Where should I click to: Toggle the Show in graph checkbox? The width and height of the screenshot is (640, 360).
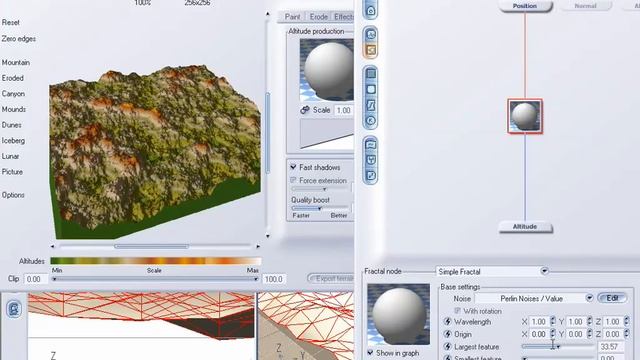[x=370, y=353]
